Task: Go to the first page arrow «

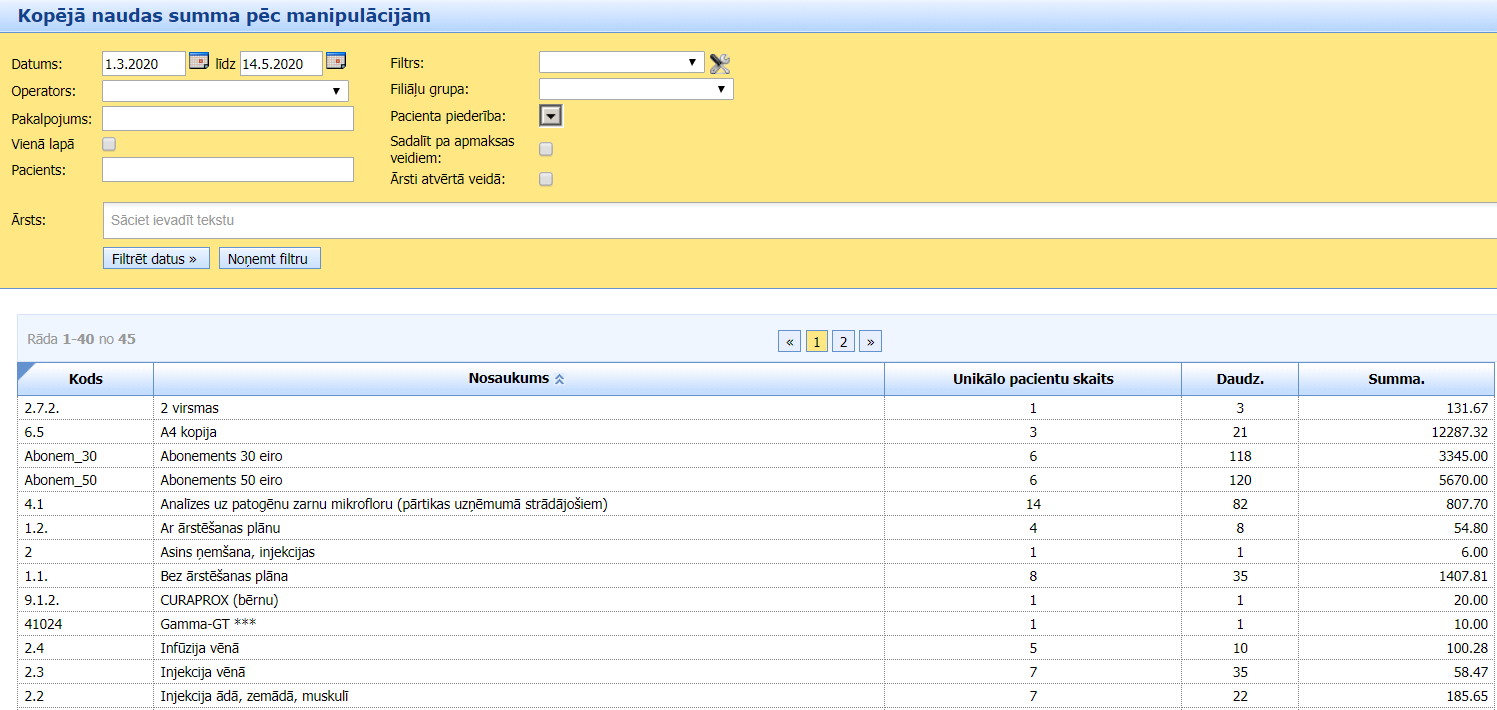Action: point(790,342)
